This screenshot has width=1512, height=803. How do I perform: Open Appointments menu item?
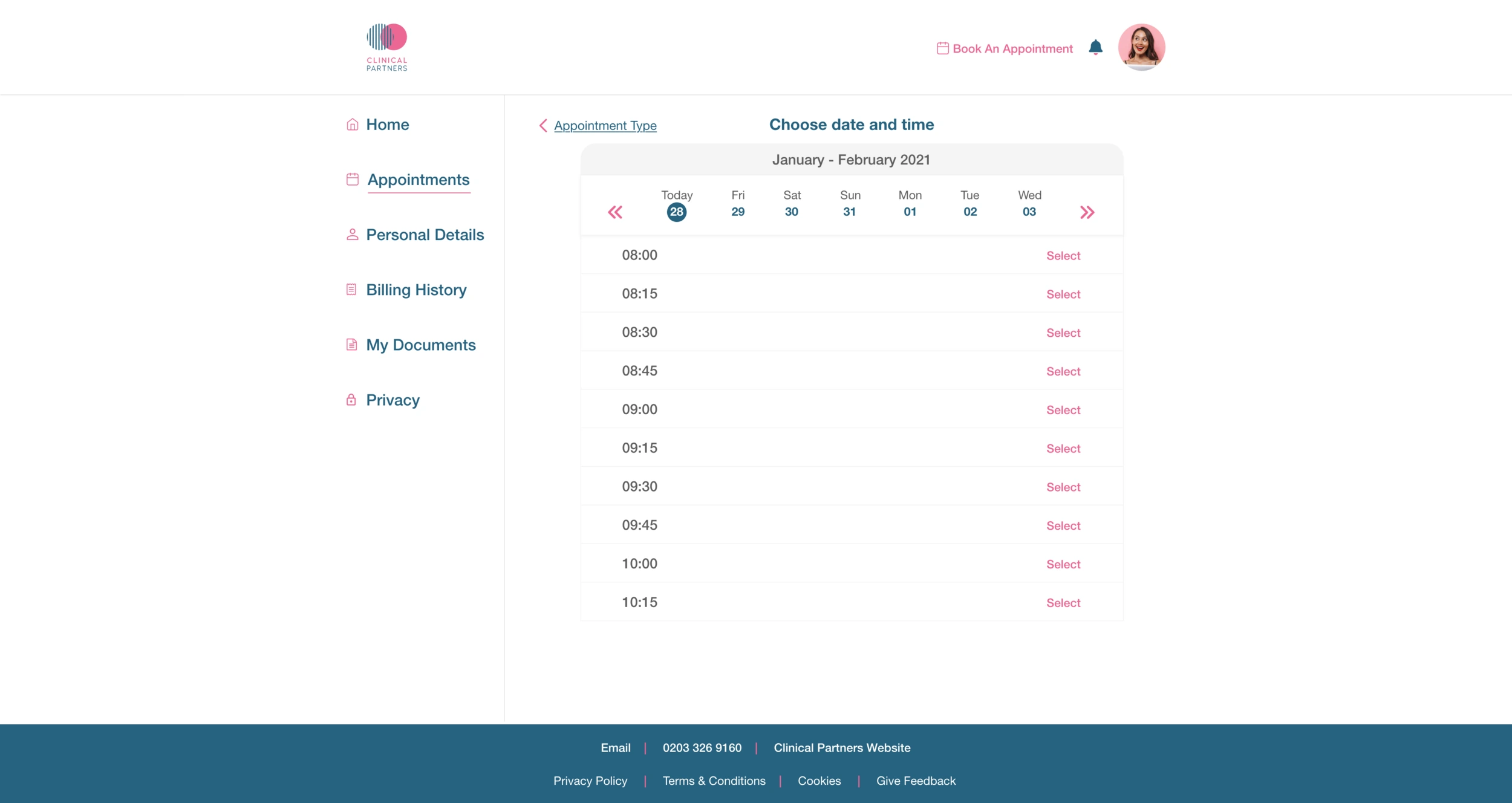tap(419, 180)
